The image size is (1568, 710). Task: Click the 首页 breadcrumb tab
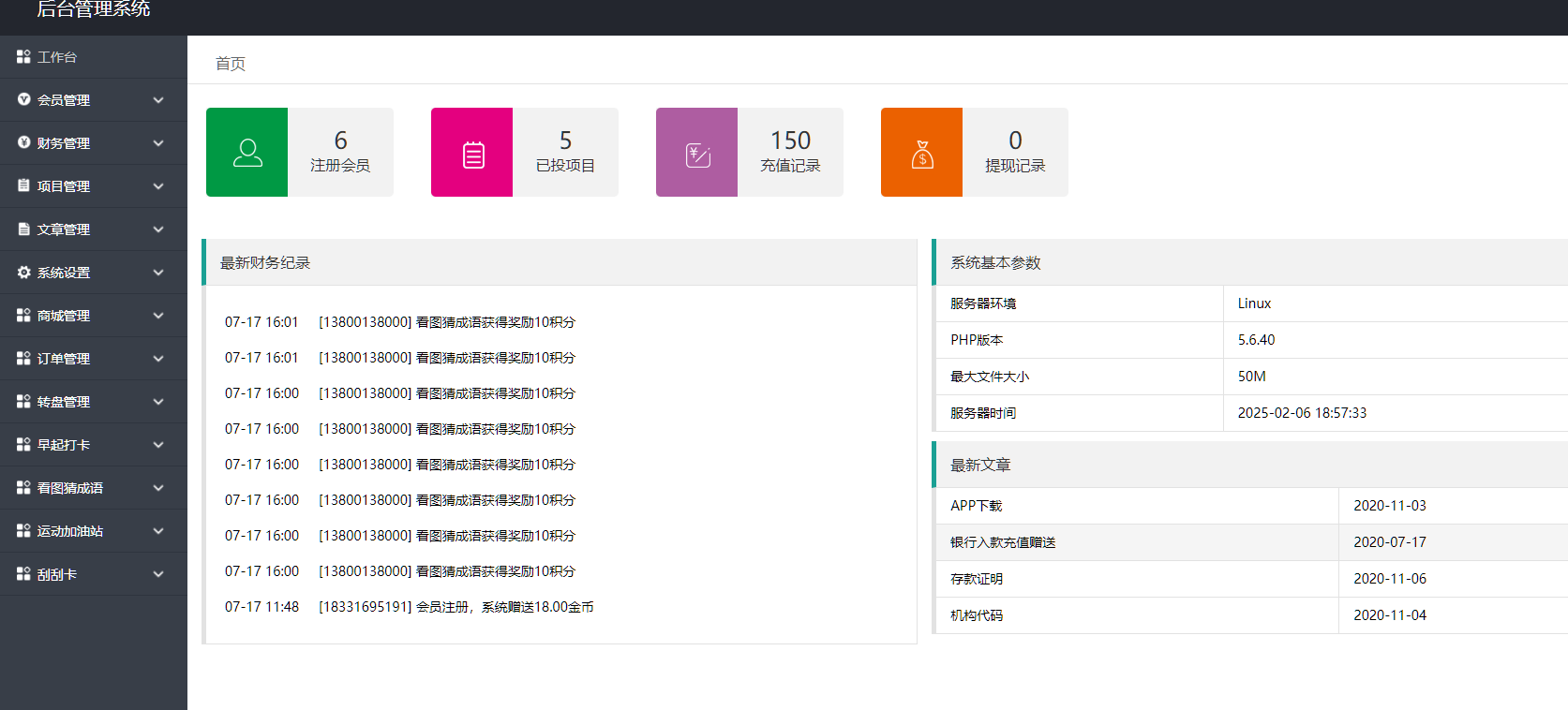point(231,64)
